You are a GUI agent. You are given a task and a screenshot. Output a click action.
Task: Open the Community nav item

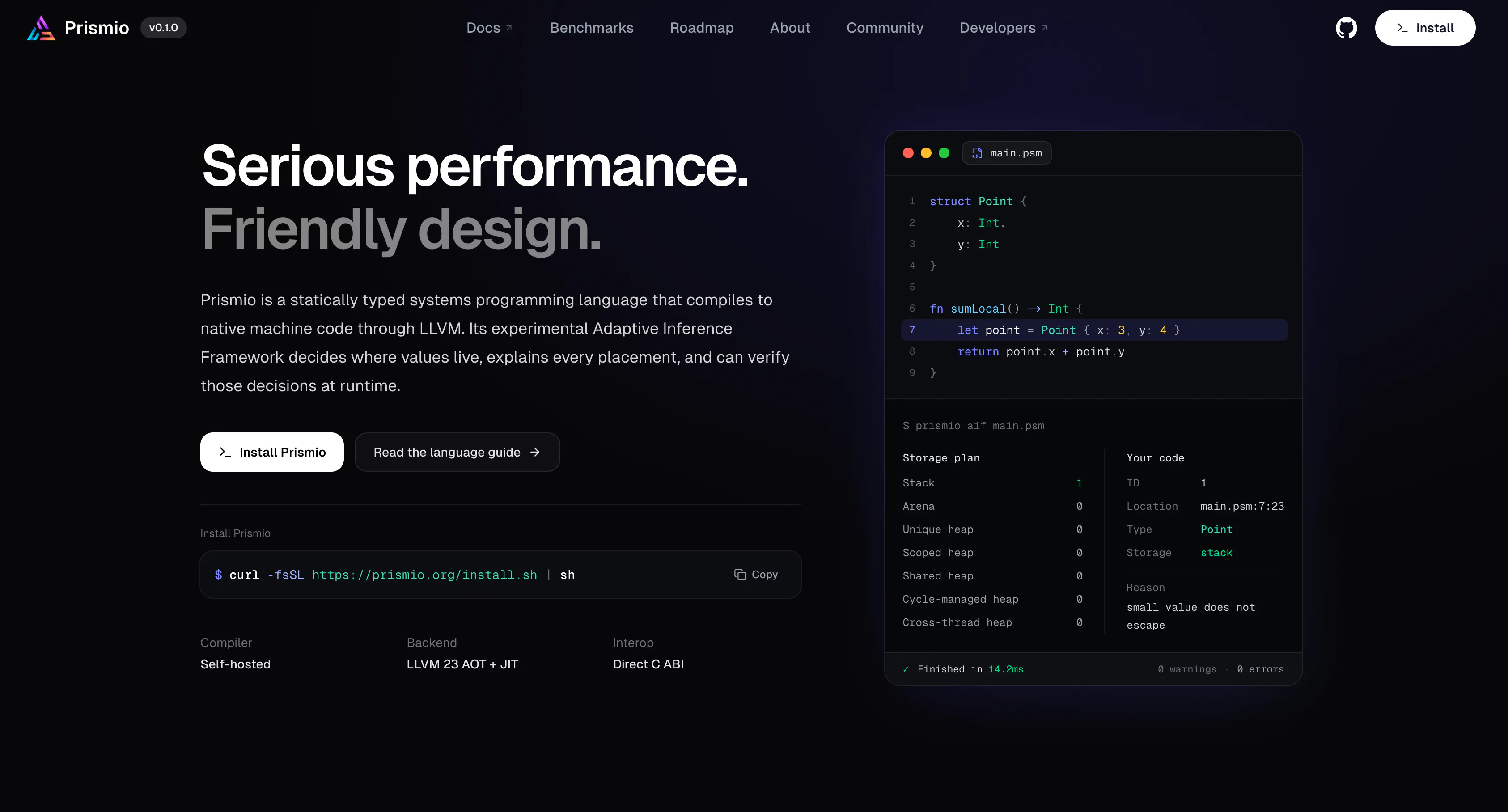click(x=885, y=28)
